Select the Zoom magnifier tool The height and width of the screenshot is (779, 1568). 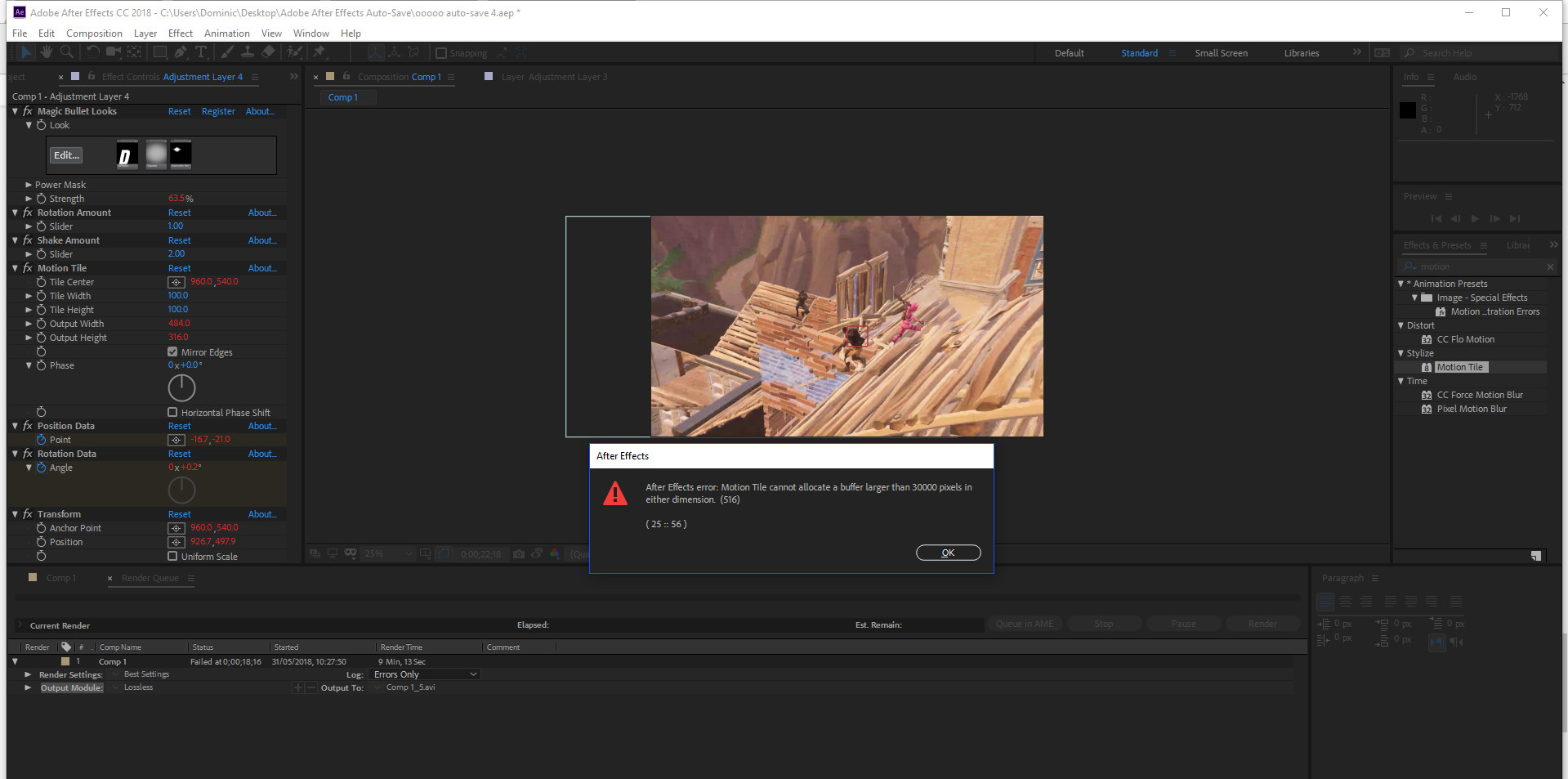(x=67, y=52)
